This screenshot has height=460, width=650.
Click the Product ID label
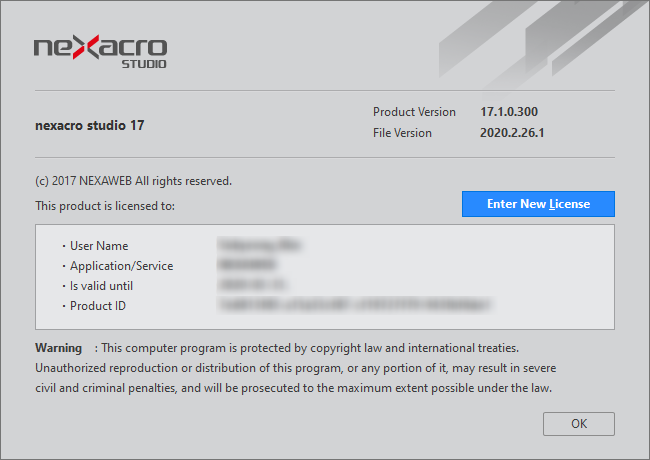(x=98, y=306)
